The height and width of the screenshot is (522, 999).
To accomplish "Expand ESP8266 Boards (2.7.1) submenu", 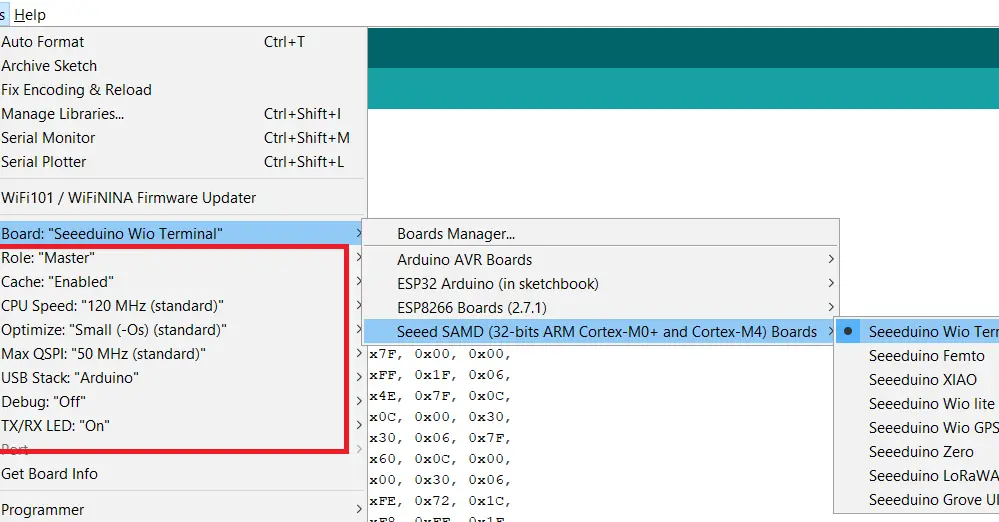I will pyautogui.click(x=601, y=308).
